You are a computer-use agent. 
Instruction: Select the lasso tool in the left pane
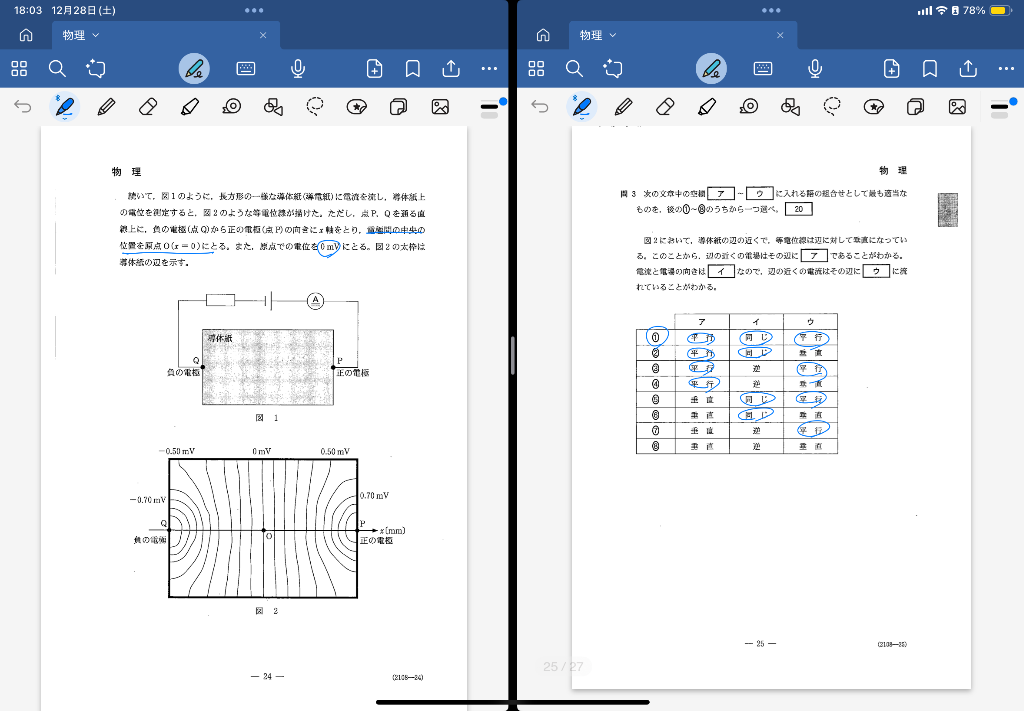(316, 106)
